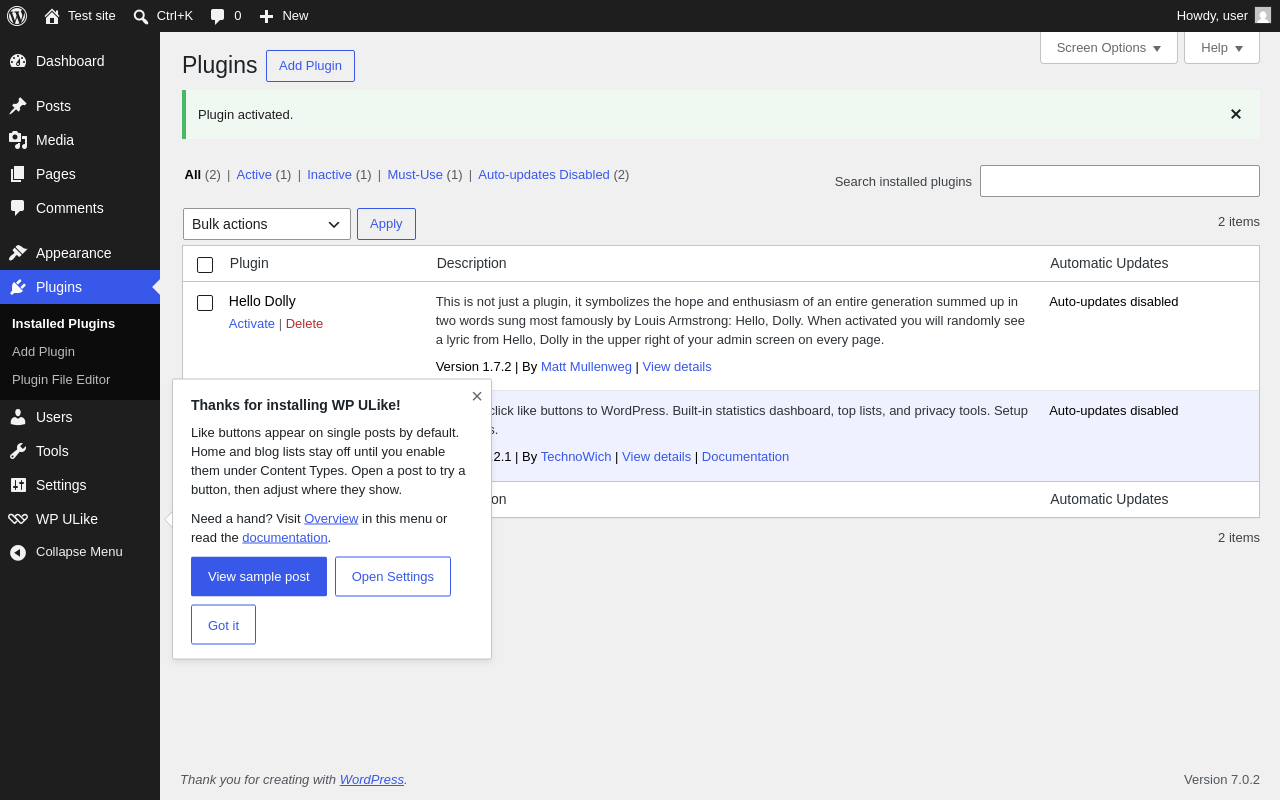Open Plugin File Editor submenu item

pyautogui.click(x=61, y=379)
